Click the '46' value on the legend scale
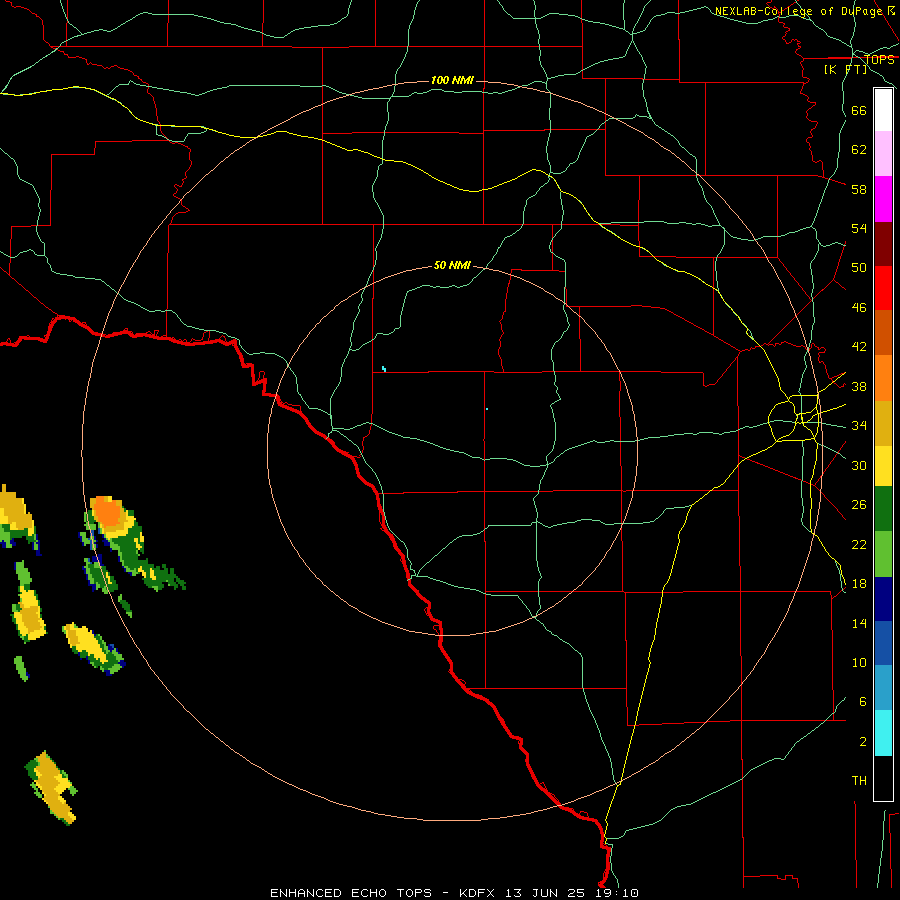The height and width of the screenshot is (900, 900). [859, 308]
